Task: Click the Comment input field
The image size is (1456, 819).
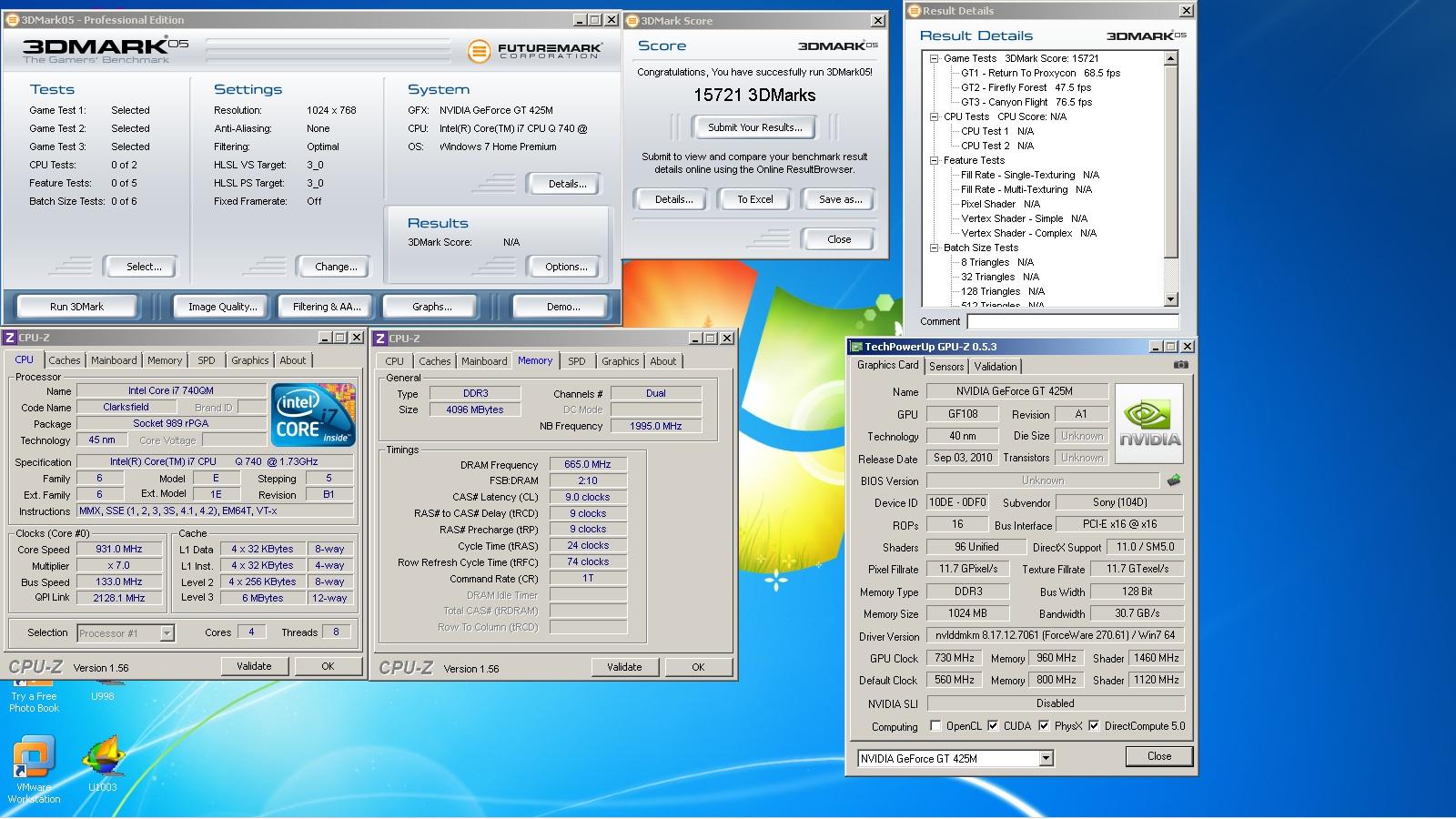Action: click(x=1073, y=321)
